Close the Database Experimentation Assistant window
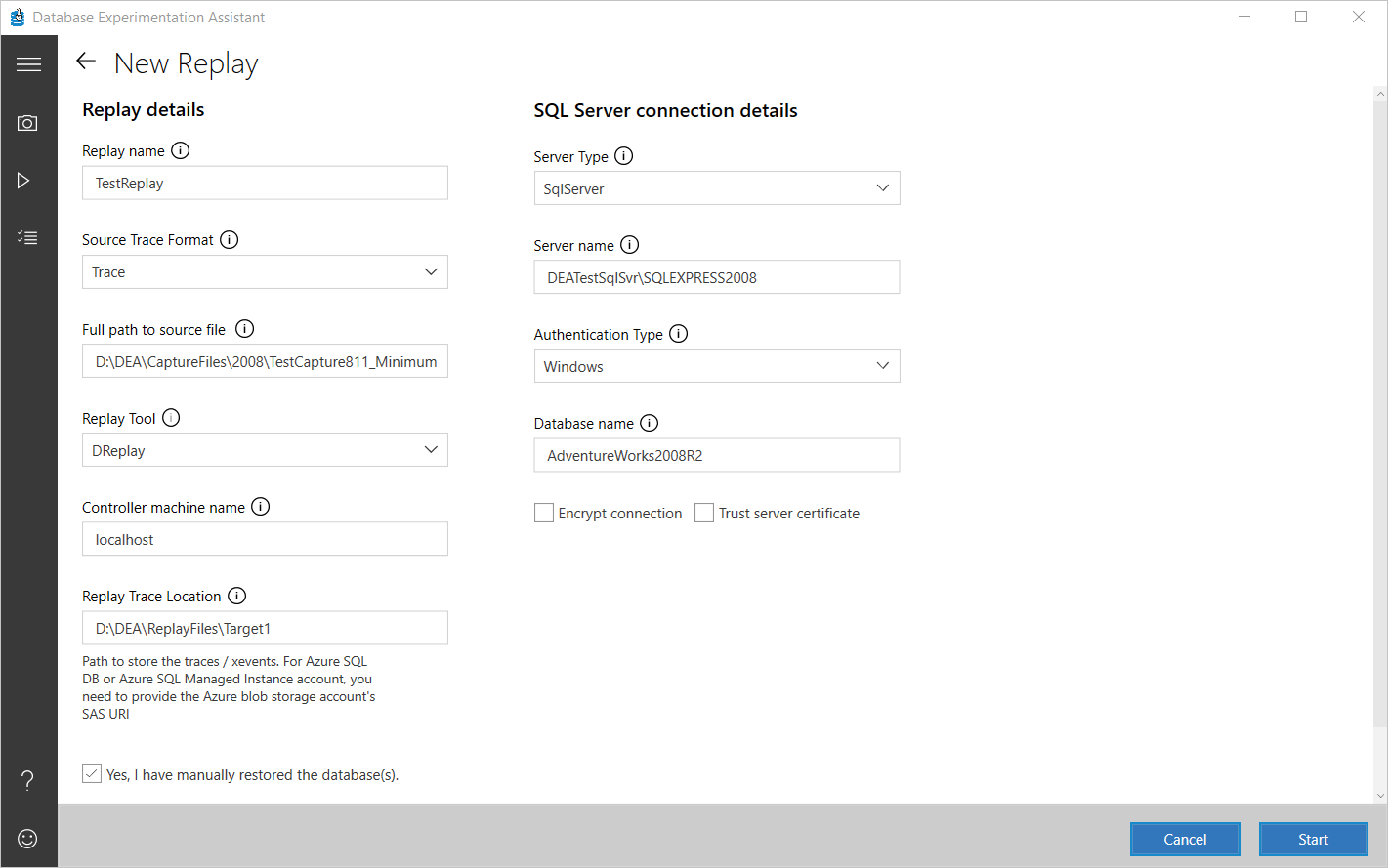 pyautogui.click(x=1359, y=17)
